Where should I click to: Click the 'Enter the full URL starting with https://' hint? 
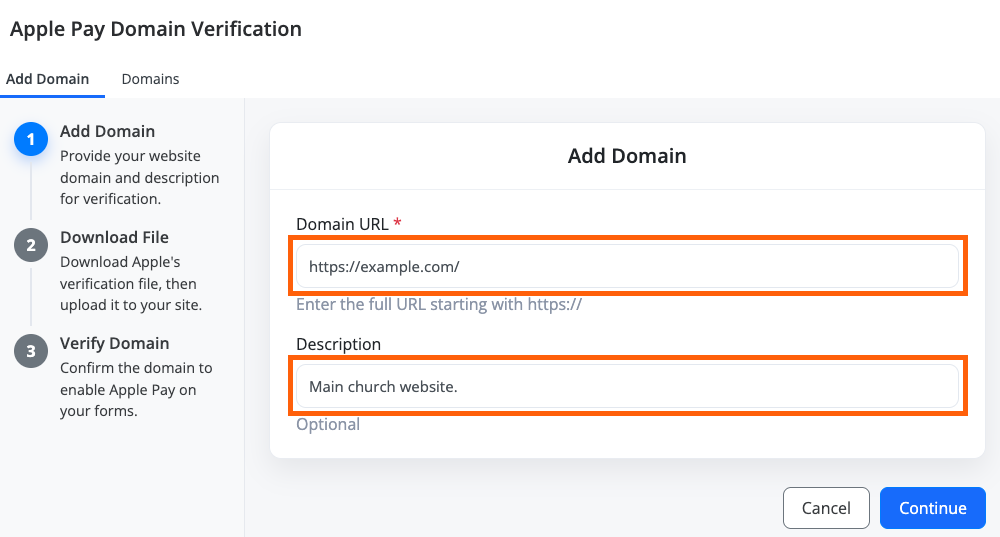point(439,304)
